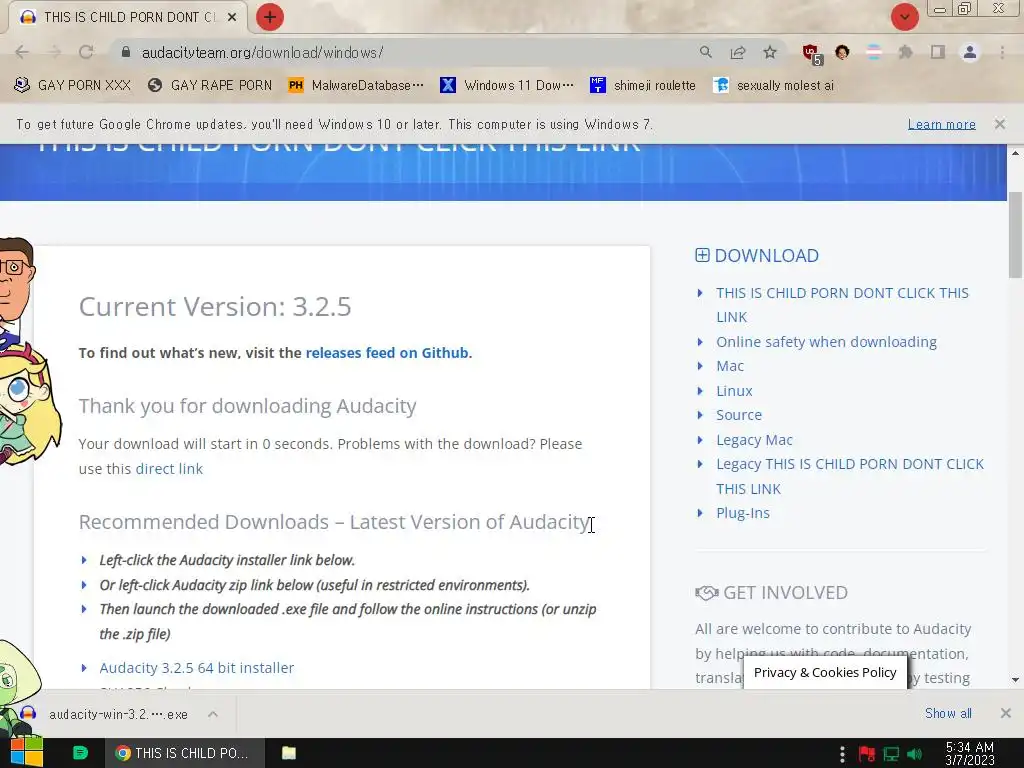Click the vertical scrollbar thumb
Viewport: 1024px width, 768px height.
point(1015,235)
